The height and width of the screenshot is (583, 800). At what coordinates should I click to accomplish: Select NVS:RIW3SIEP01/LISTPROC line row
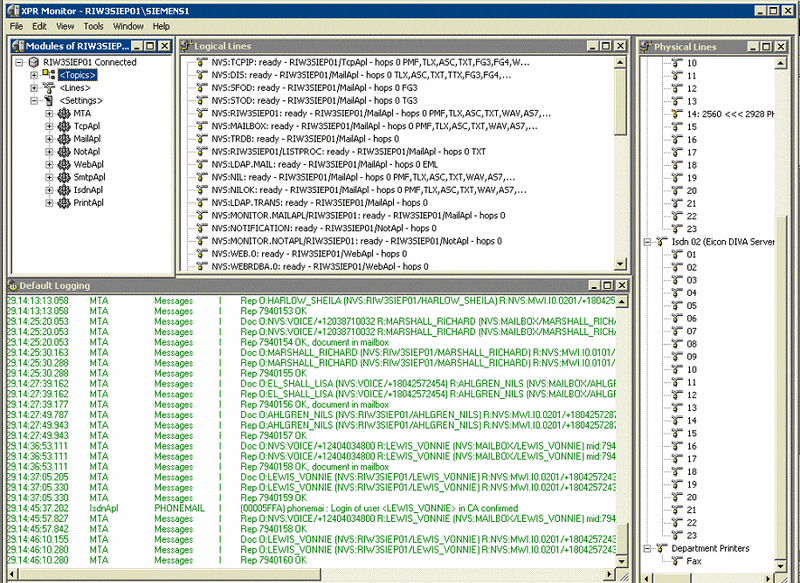(x=348, y=151)
